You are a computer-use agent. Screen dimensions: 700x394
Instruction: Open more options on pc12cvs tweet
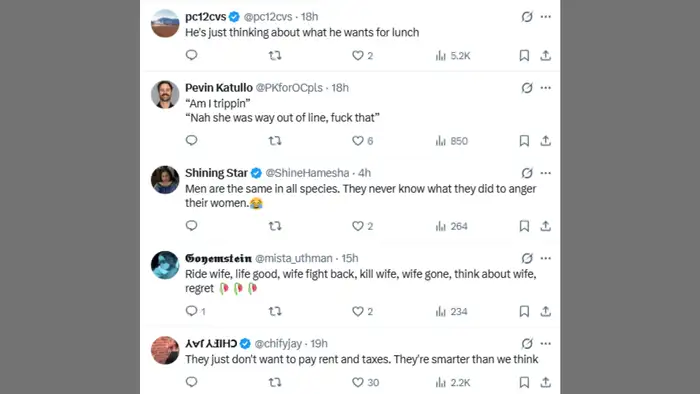[x=546, y=17]
